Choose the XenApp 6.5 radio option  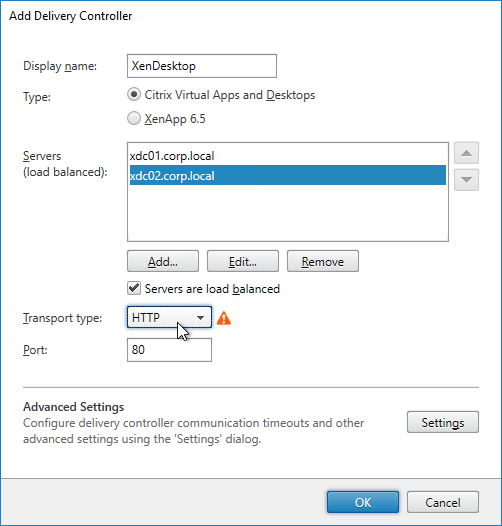pyautogui.click(x=134, y=118)
